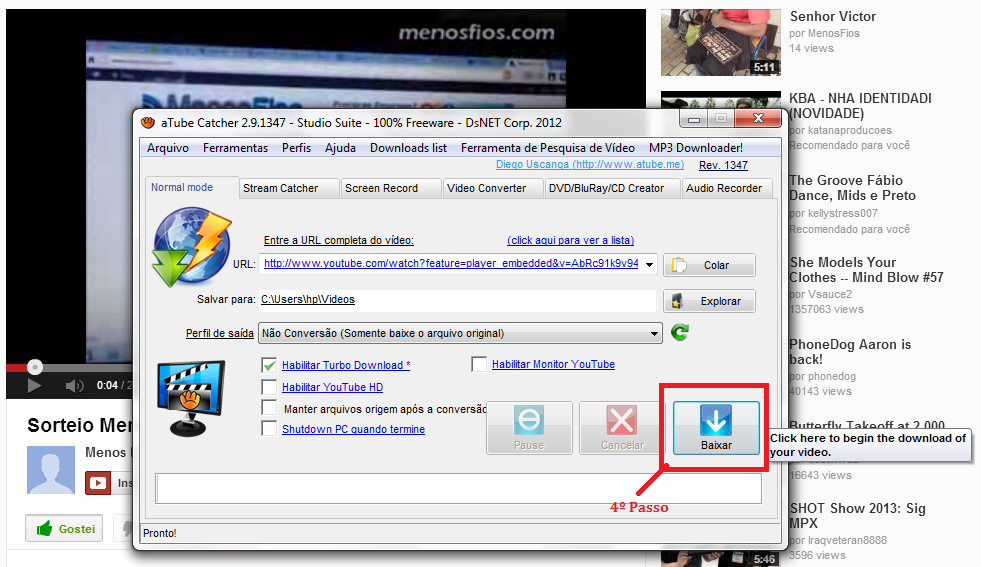Image resolution: width=981 pixels, height=567 pixels.
Task: Enable Habilitar Monitor YouTube checkbox
Action: pos(479,364)
